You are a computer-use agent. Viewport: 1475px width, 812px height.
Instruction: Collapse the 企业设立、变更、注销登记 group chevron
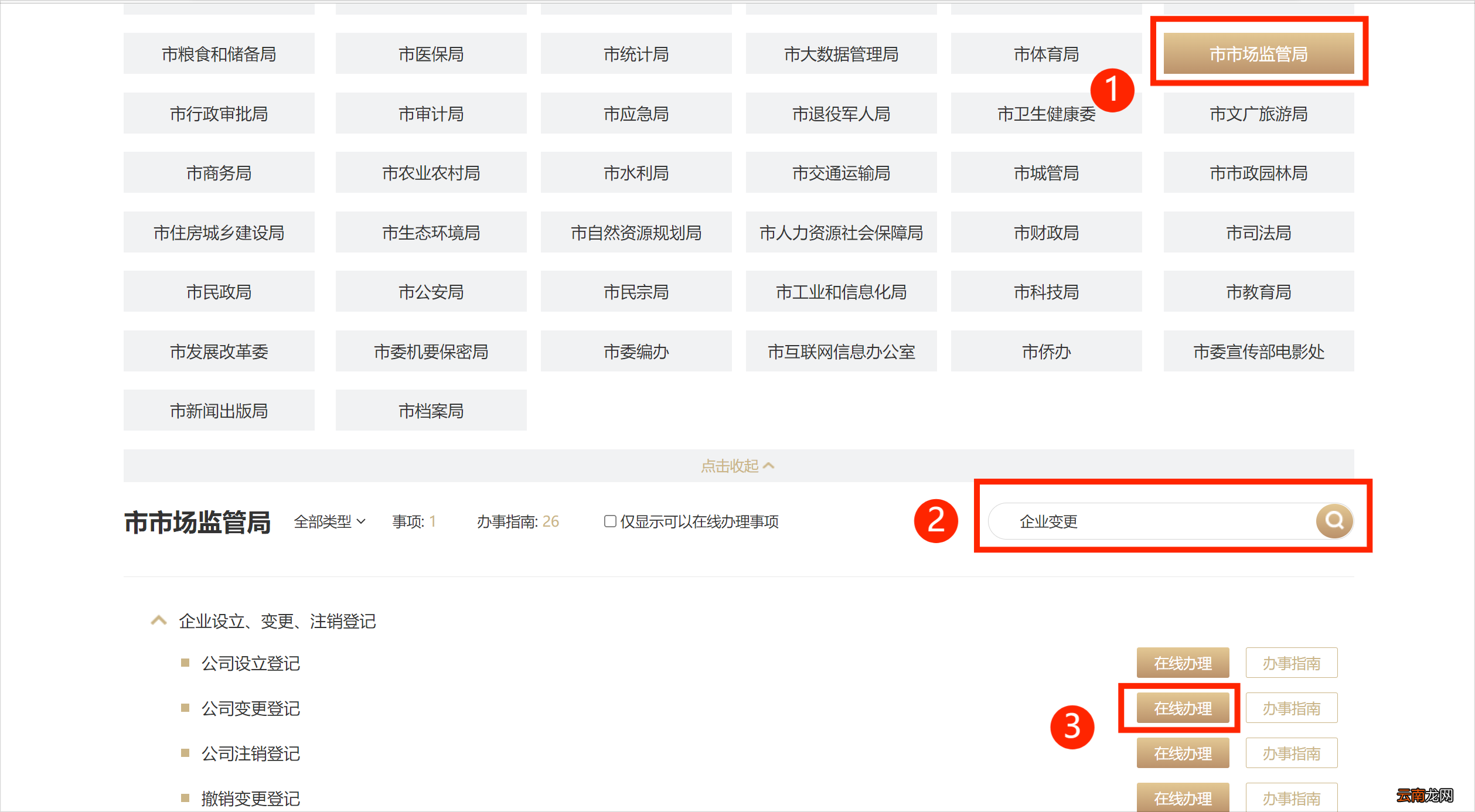(x=159, y=620)
